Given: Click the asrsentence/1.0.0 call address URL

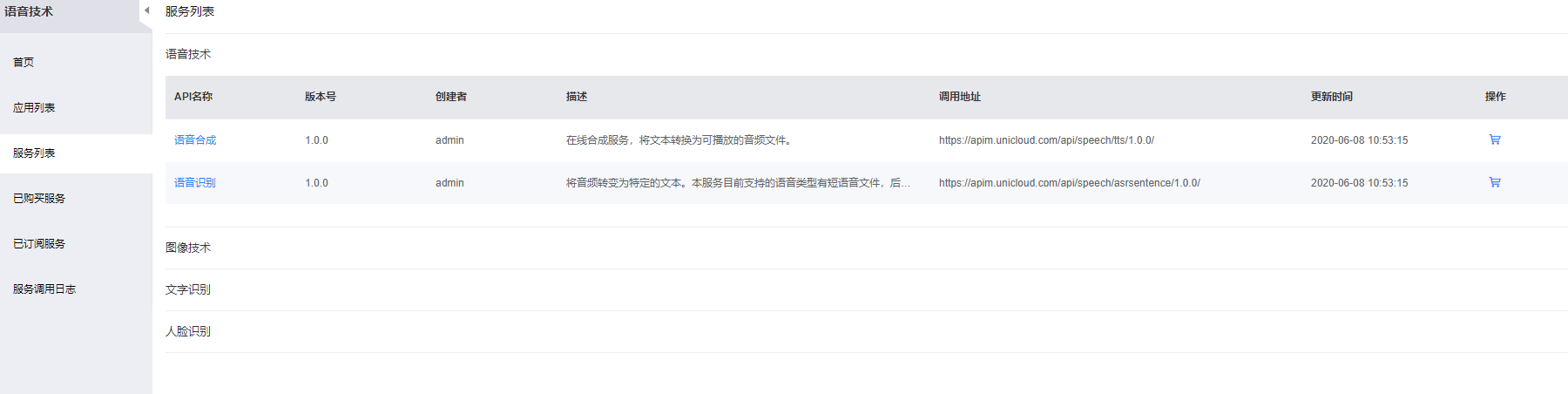Looking at the screenshot, I should pos(1070,183).
